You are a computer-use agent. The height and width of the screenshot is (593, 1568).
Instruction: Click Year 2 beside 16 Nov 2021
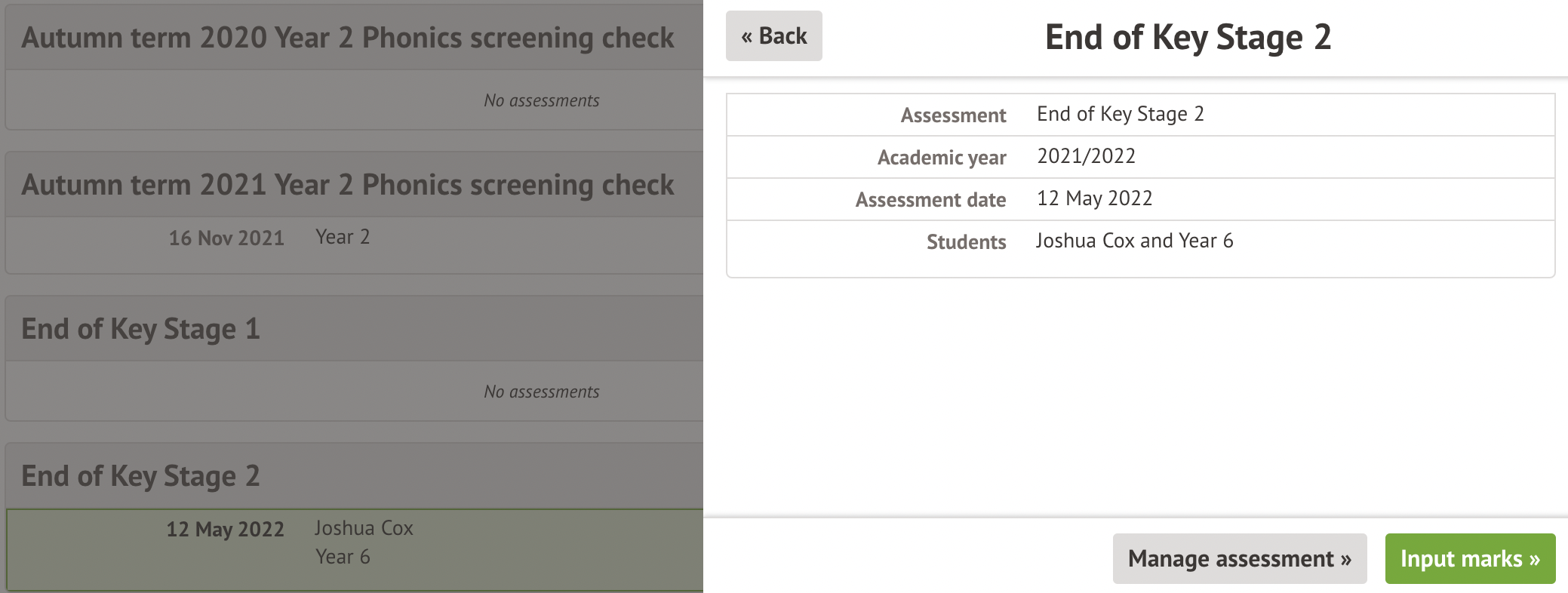[343, 237]
